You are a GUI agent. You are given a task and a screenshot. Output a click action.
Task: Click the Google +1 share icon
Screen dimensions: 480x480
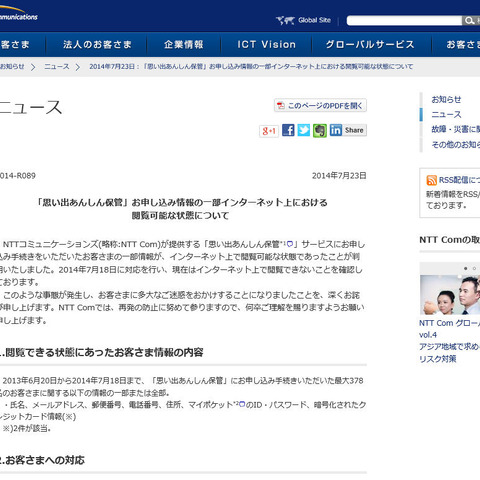tap(269, 131)
